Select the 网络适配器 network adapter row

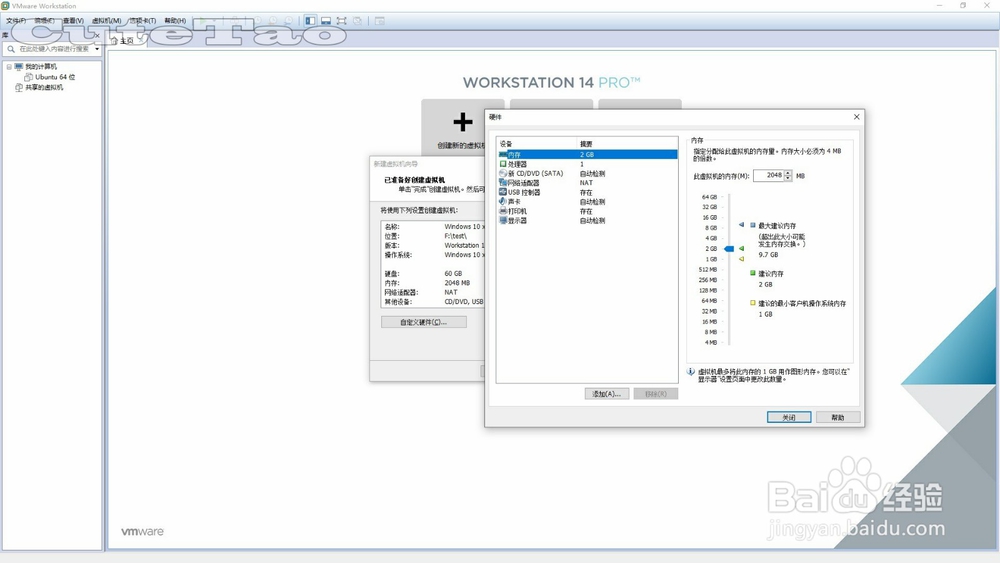[x=587, y=182]
